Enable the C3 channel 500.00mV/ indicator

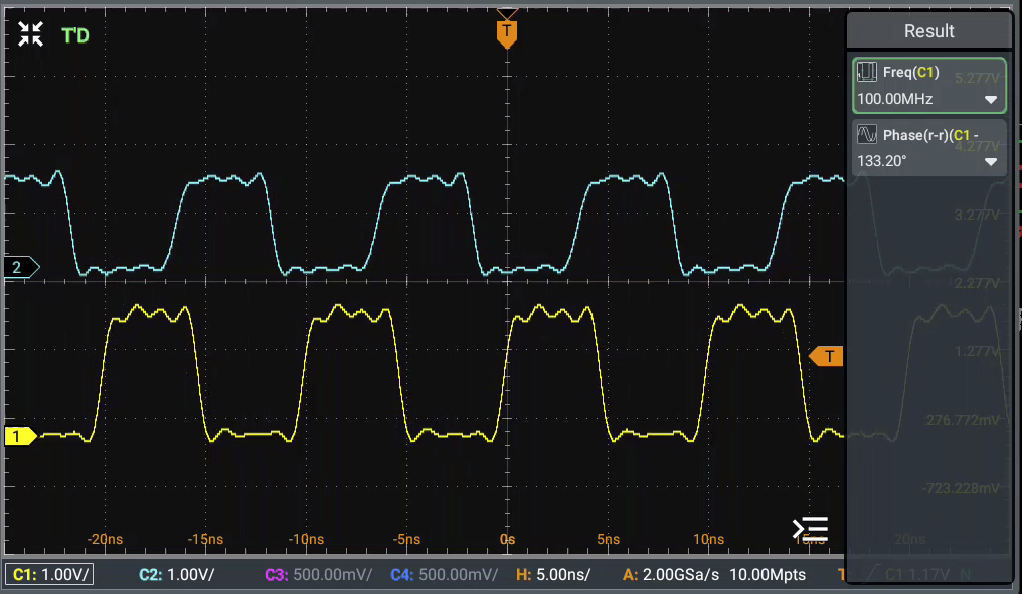coord(318,574)
